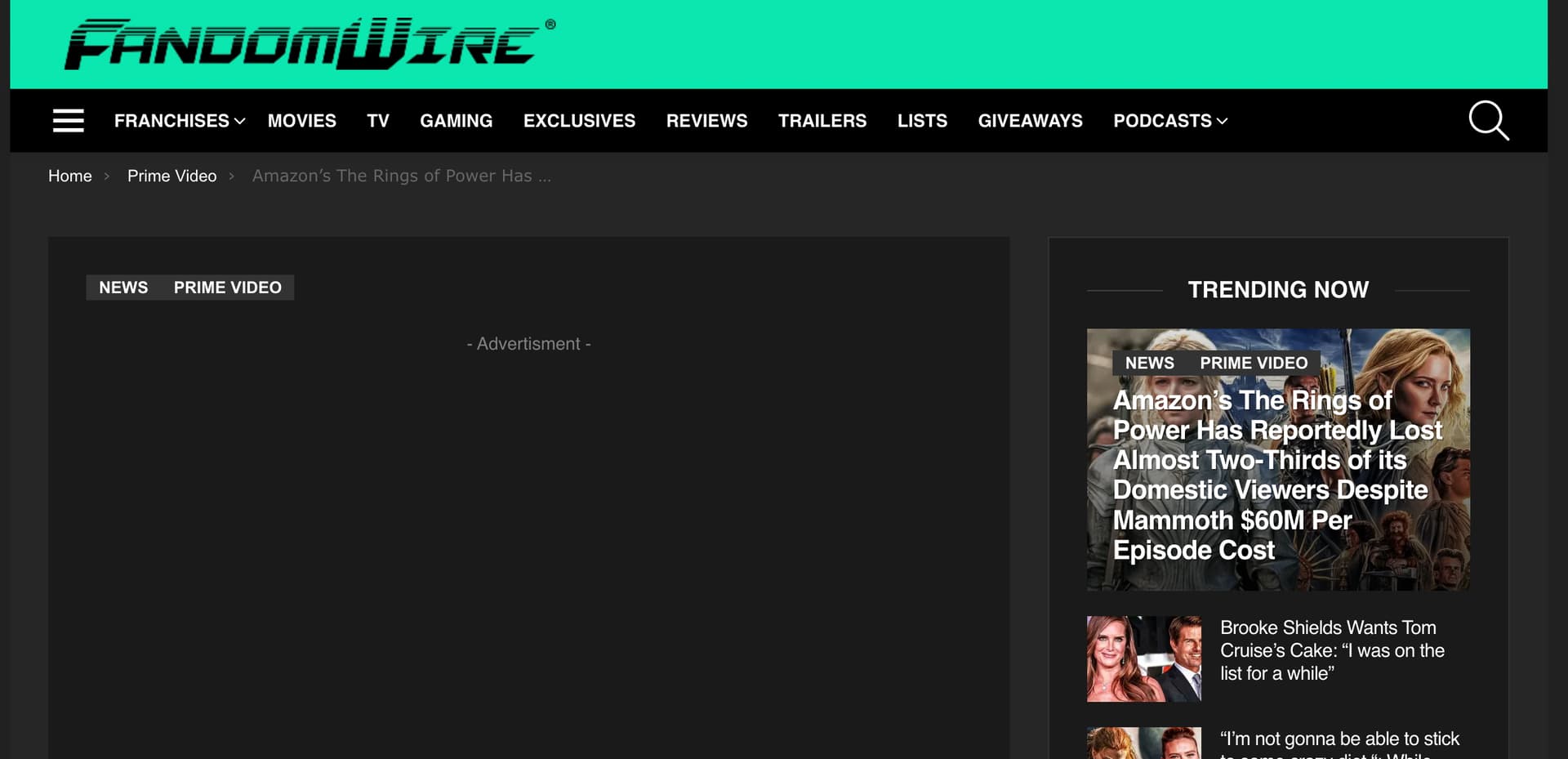The height and width of the screenshot is (759, 1568).
Task: Click the TRENDING NOW heading
Action: 1278,290
